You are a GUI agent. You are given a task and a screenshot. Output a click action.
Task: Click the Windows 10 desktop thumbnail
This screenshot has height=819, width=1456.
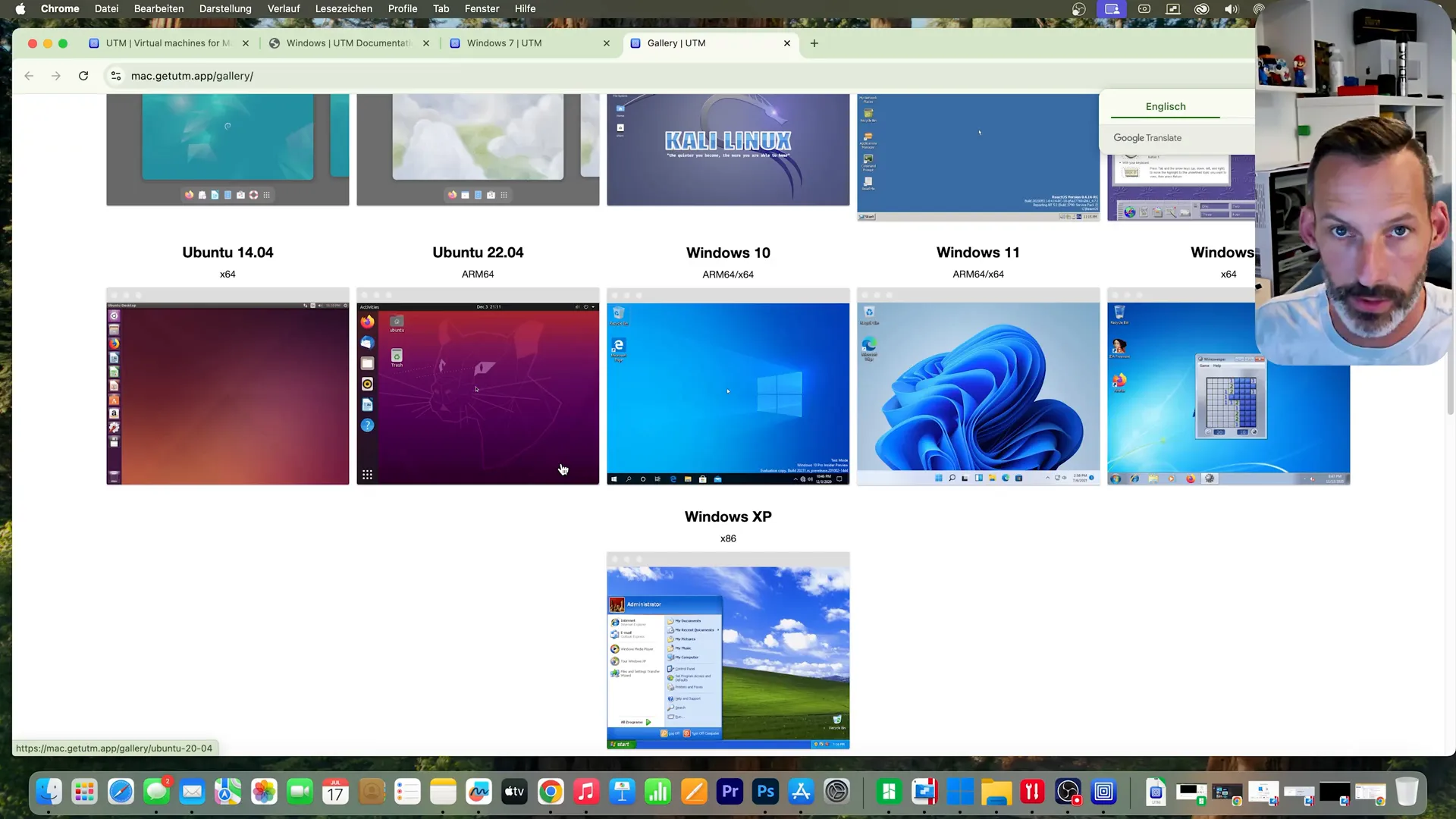[x=728, y=387]
